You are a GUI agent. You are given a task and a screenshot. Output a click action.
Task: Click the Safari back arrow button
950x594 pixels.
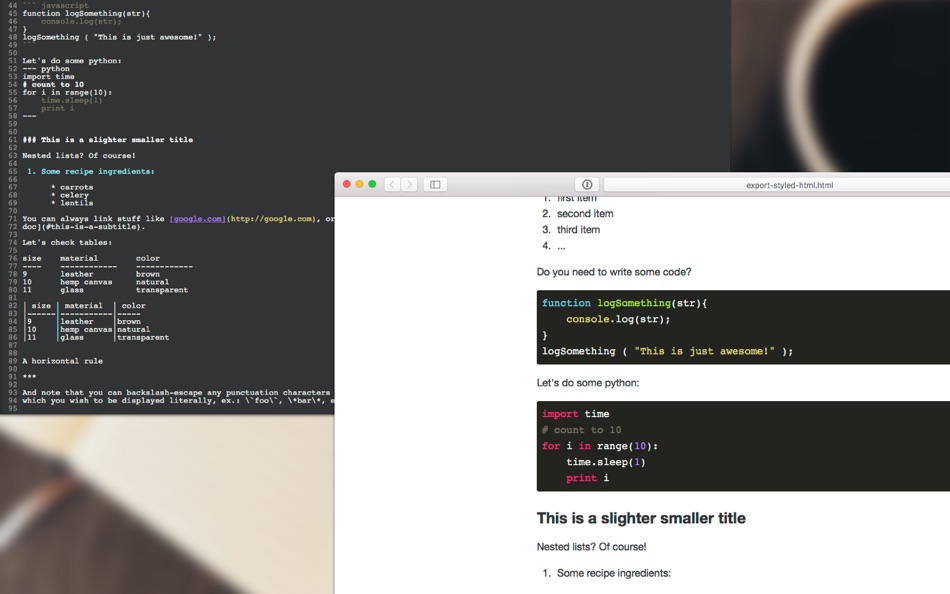pos(392,184)
